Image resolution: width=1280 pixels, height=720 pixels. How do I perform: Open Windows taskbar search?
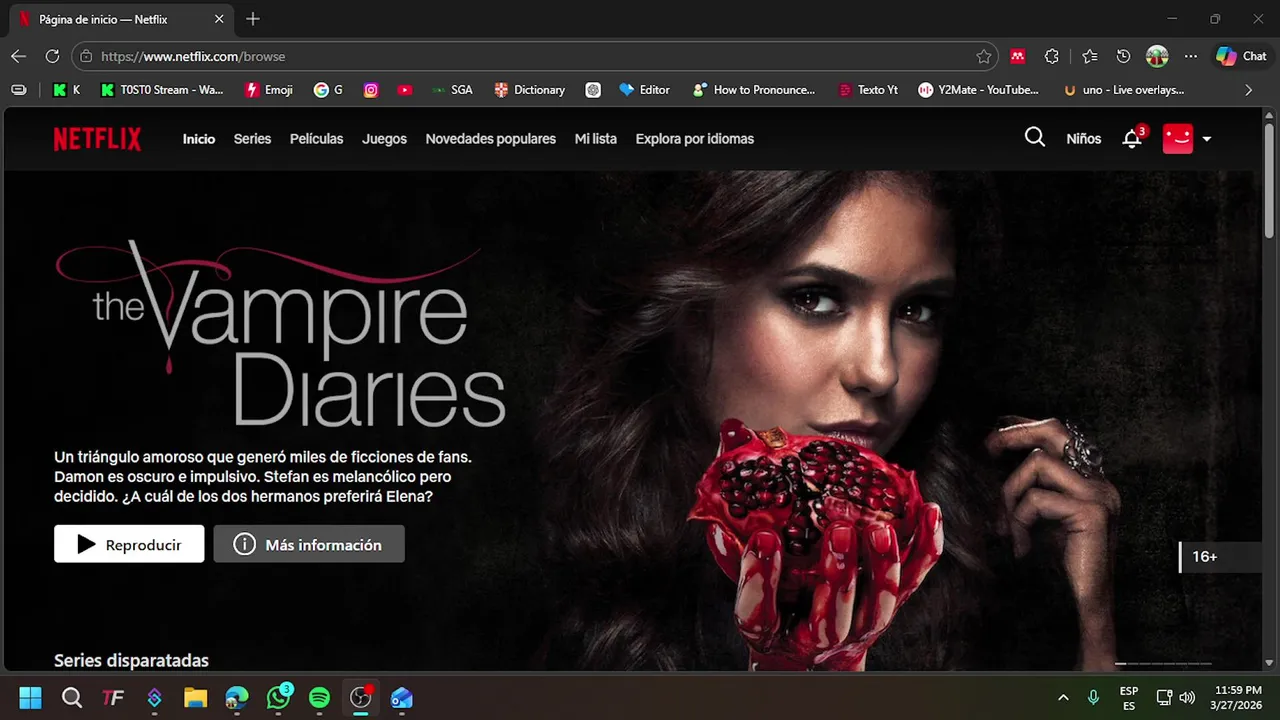(72, 698)
